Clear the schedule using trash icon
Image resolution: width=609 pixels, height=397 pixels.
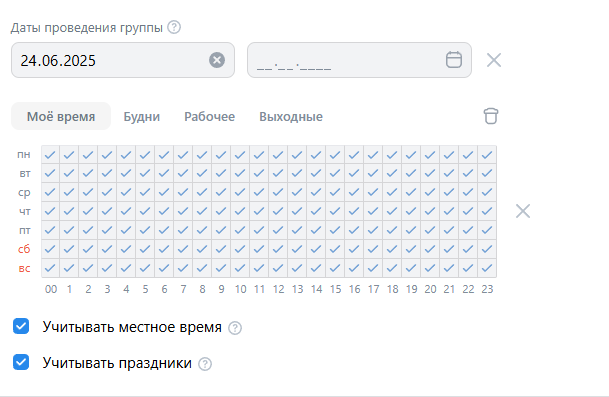pyautogui.click(x=491, y=116)
